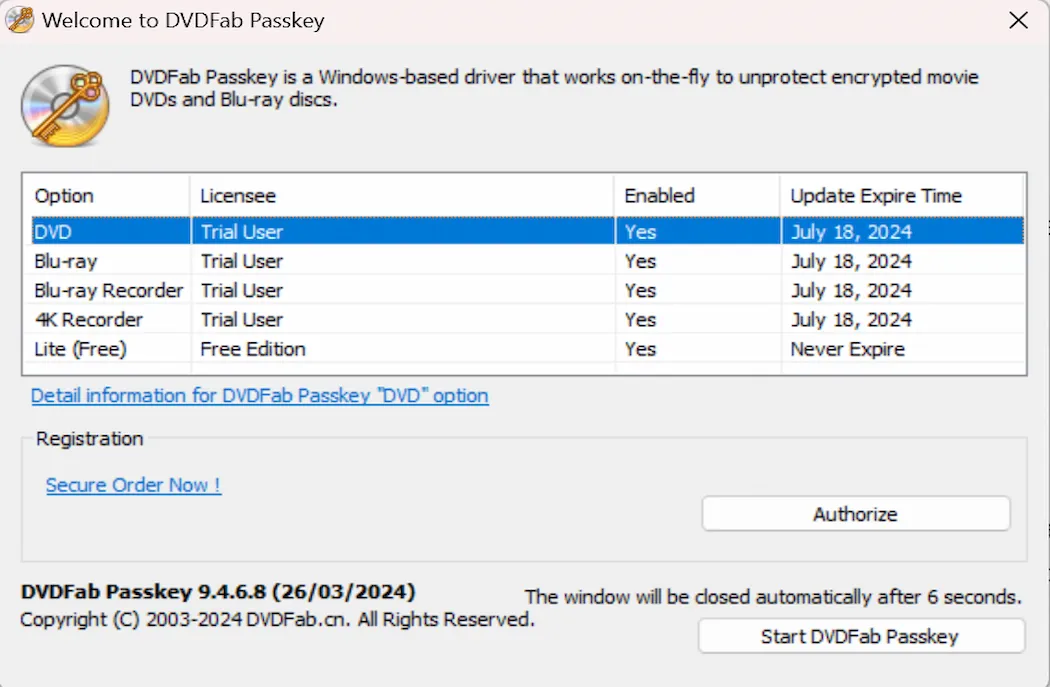The height and width of the screenshot is (687, 1050).
Task: Click the Trial User licensee cell for DVD
Action: 241,231
